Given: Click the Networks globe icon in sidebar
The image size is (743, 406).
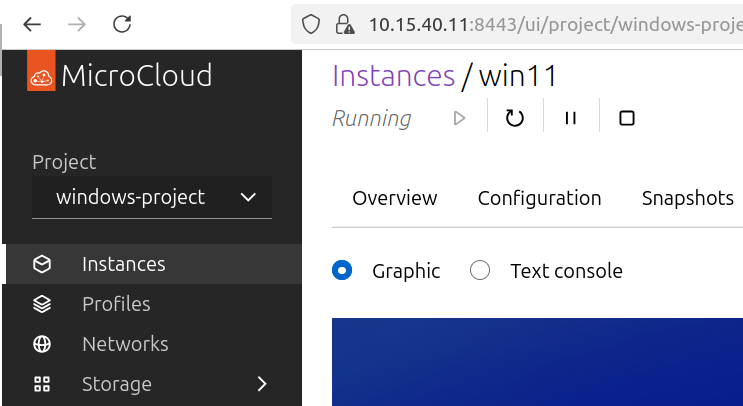Looking at the screenshot, I should tap(42, 344).
